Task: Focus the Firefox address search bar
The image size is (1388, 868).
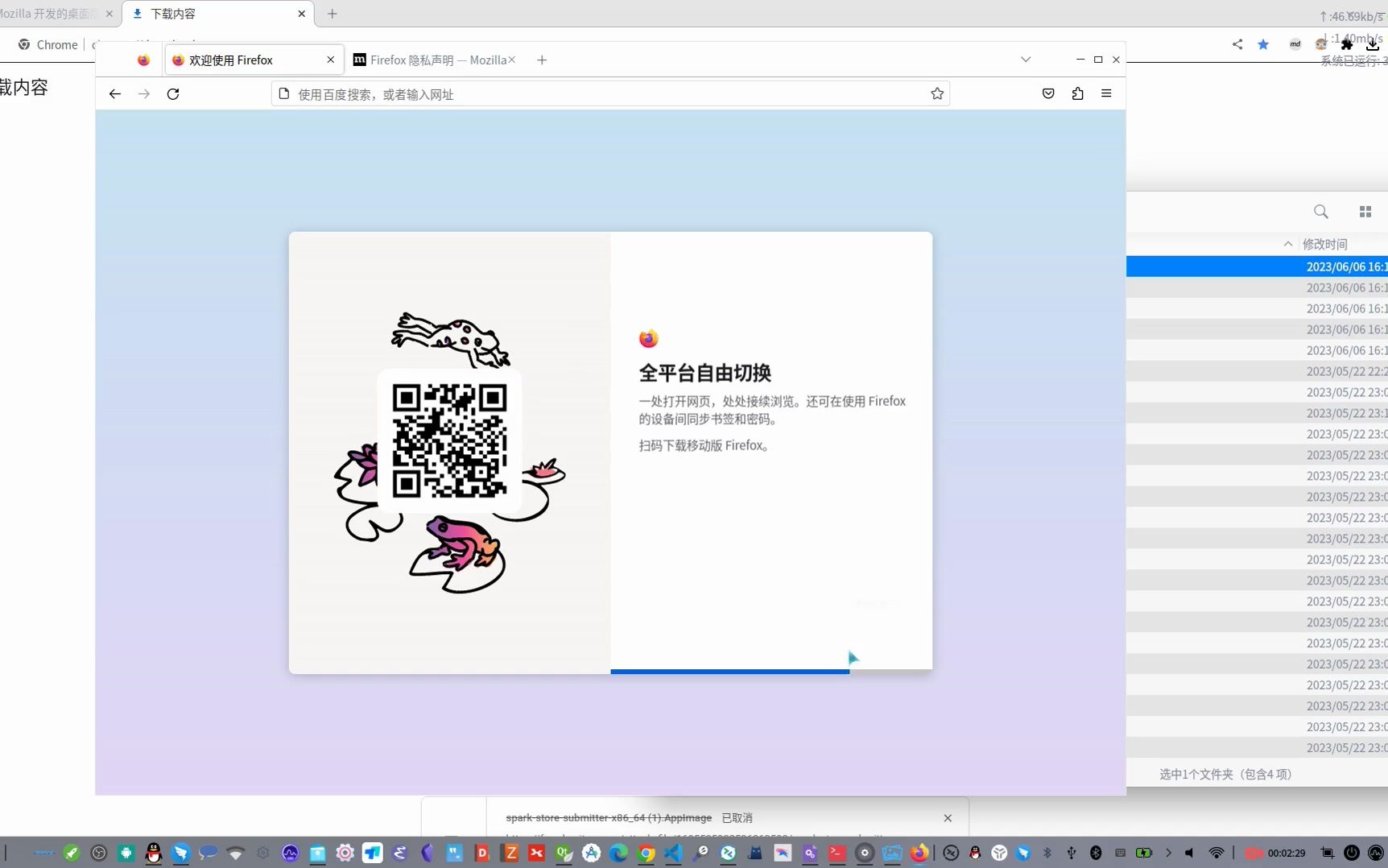Action: click(610, 94)
